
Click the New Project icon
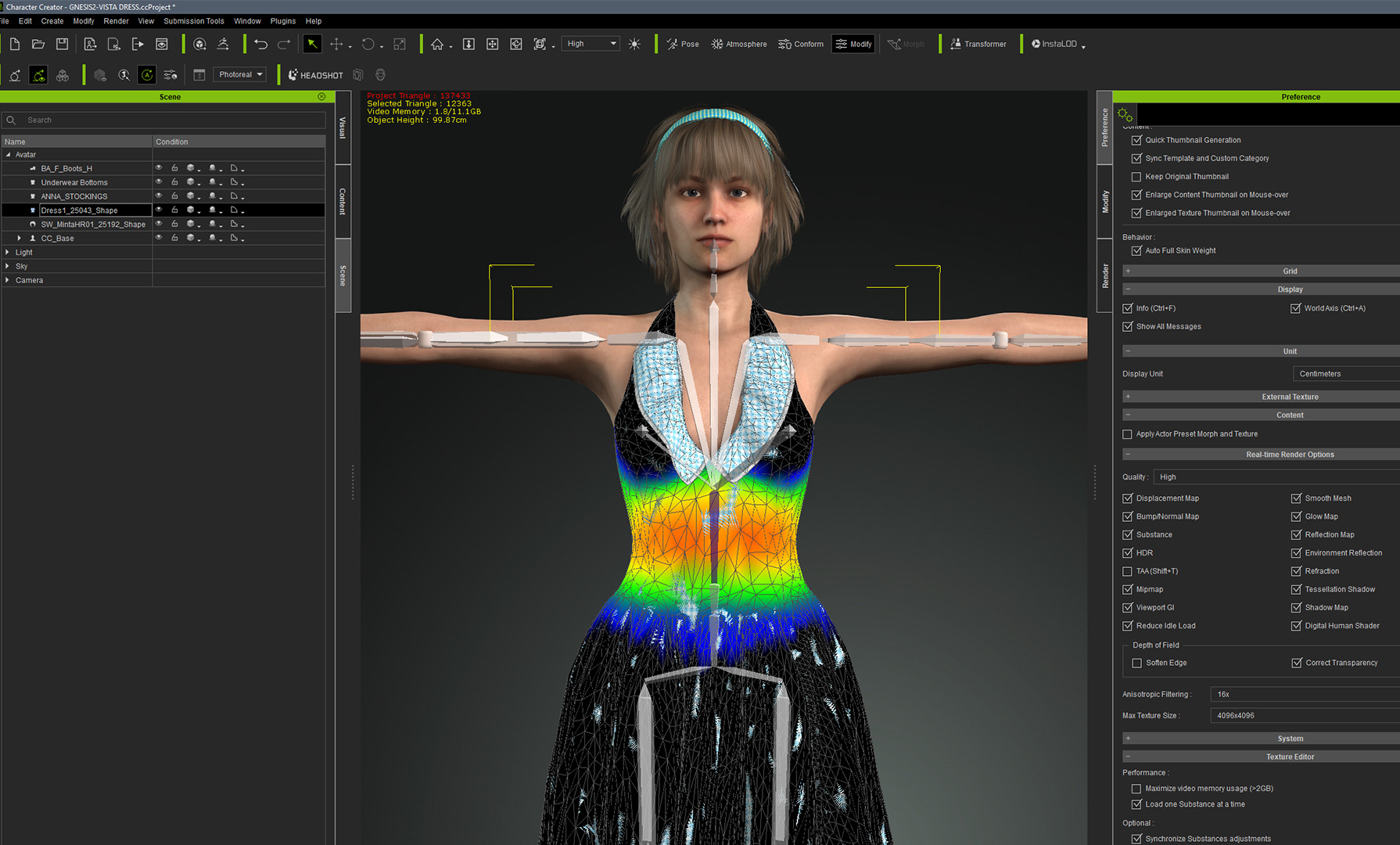(x=15, y=45)
